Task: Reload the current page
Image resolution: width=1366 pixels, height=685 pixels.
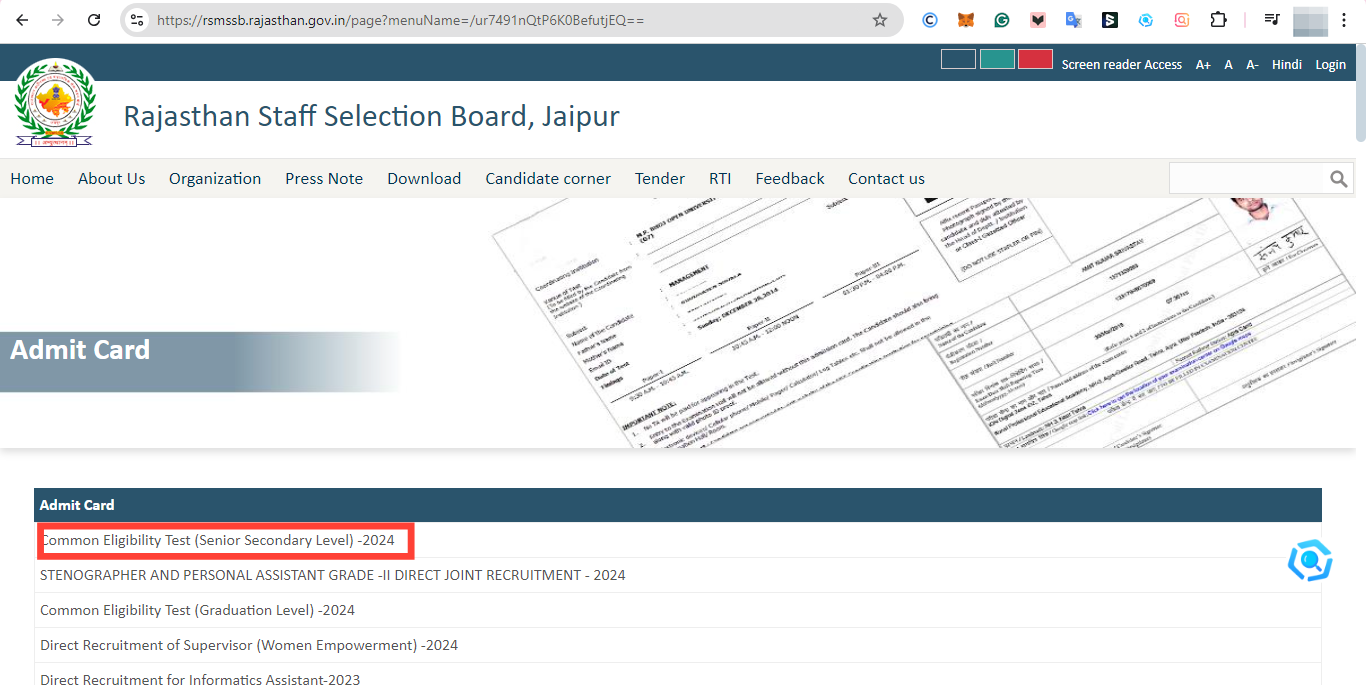Action: click(x=94, y=20)
